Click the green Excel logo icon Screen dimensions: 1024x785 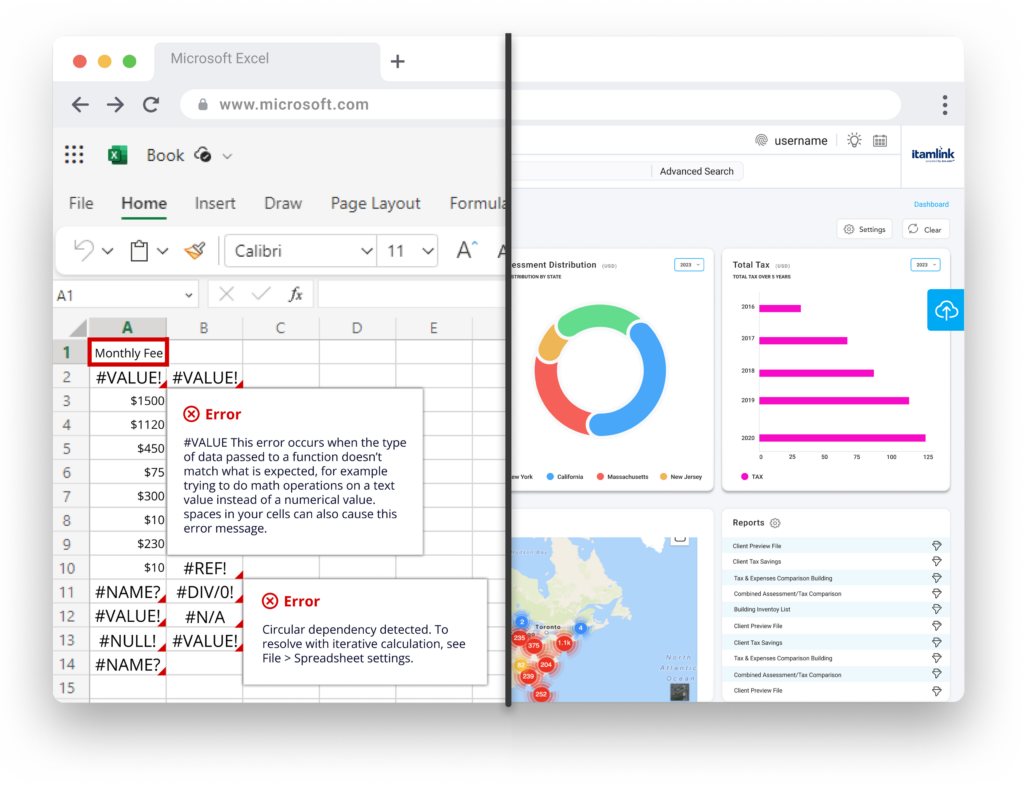coord(118,155)
